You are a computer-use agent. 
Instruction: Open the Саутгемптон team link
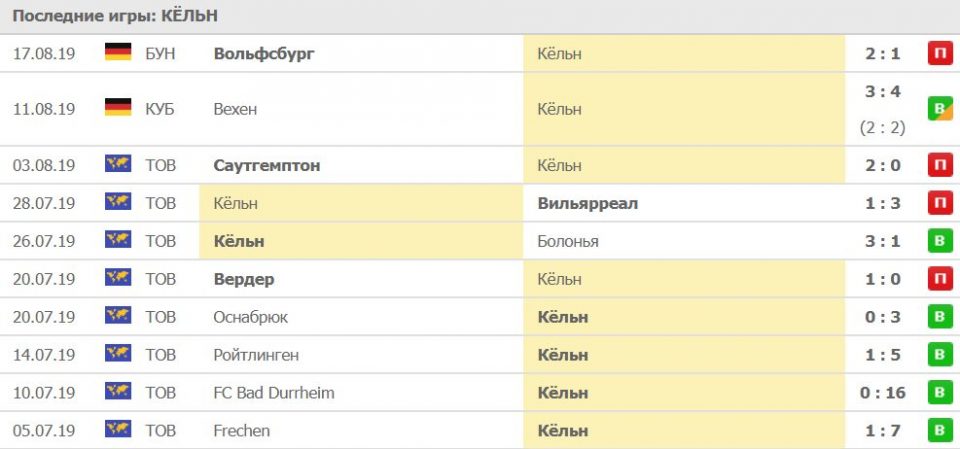[267, 165]
